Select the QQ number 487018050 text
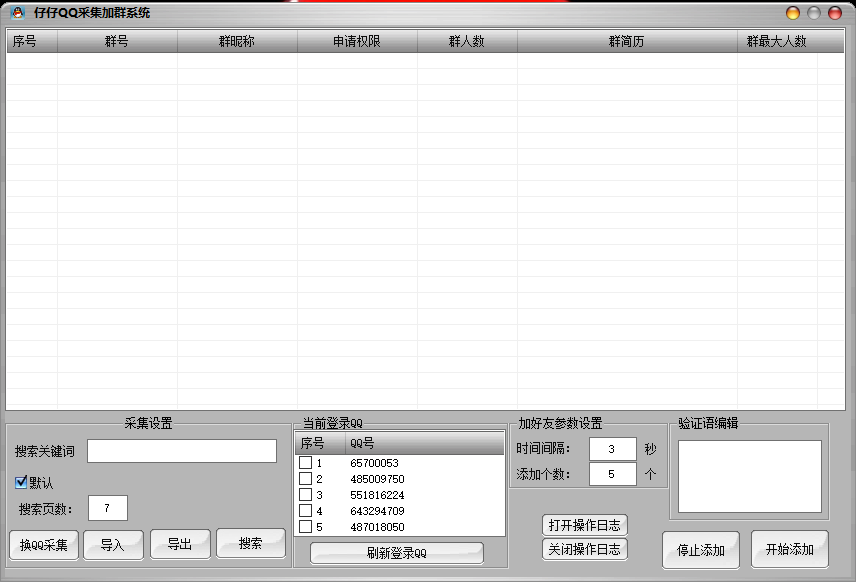Image resolution: width=856 pixels, height=582 pixels. (377, 527)
